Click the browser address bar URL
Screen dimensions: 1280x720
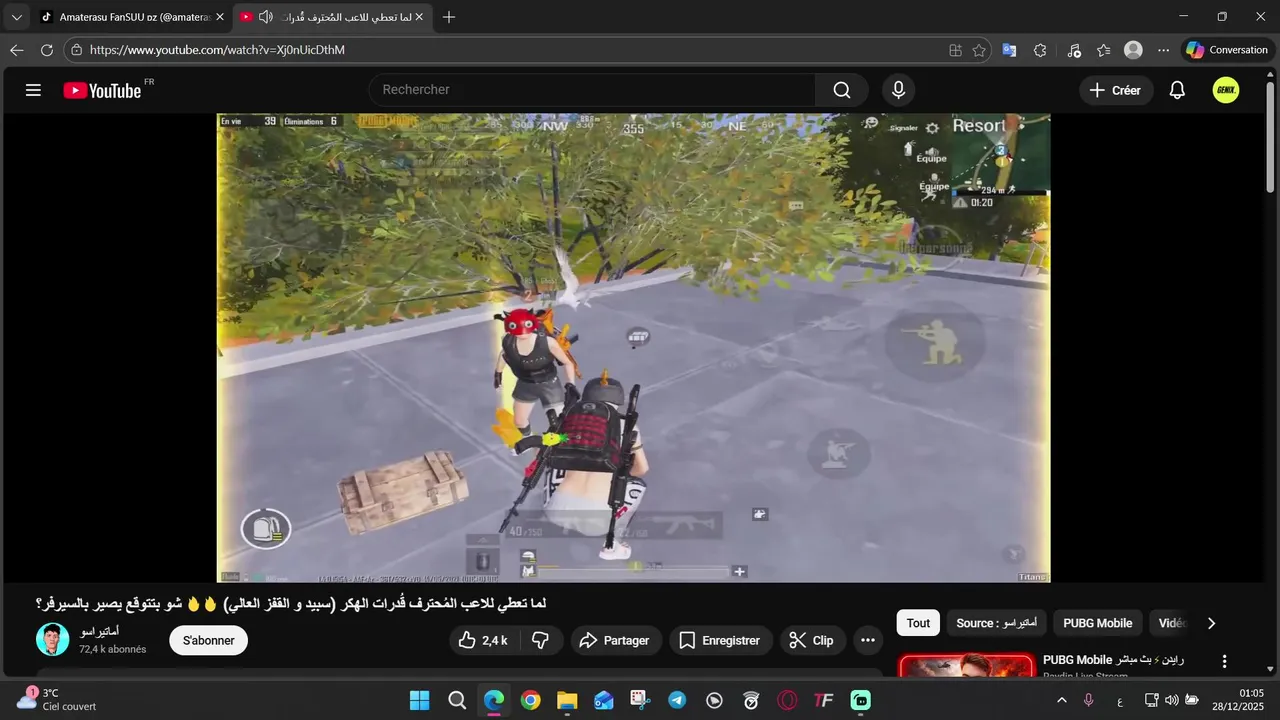pos(216,50)
